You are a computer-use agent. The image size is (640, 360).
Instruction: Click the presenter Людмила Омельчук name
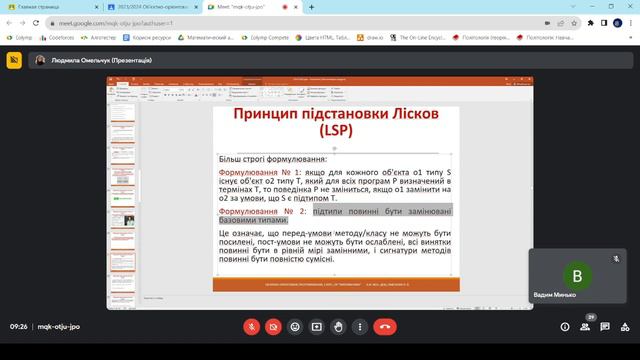102,60
